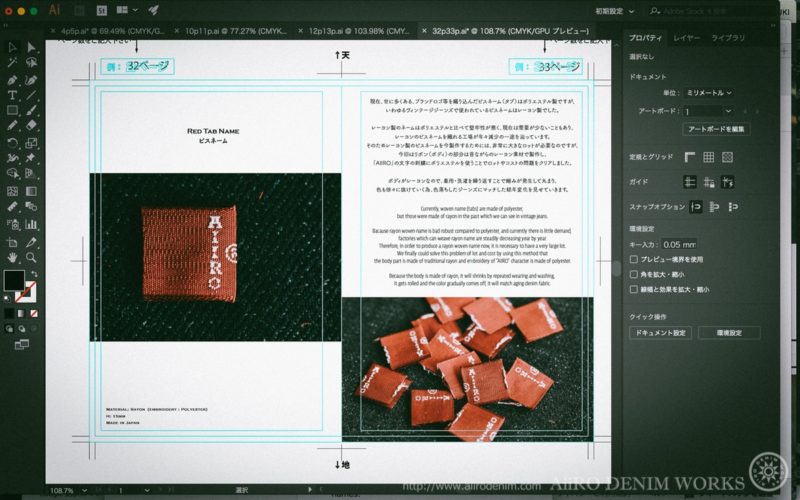This screenshot has height=500, width=800.
Task: Select the Symbol Sprayer tool
Action: (12, 224)
